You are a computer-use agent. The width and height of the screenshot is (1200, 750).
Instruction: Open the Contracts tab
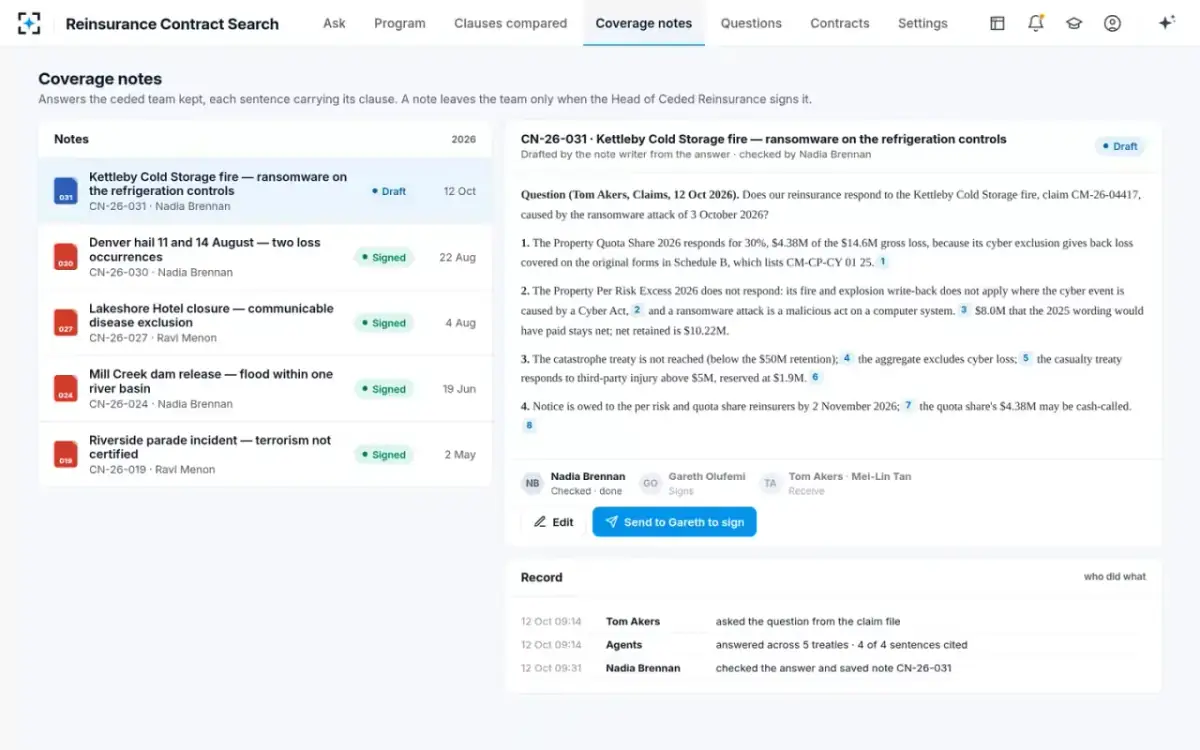pos(840,23)
